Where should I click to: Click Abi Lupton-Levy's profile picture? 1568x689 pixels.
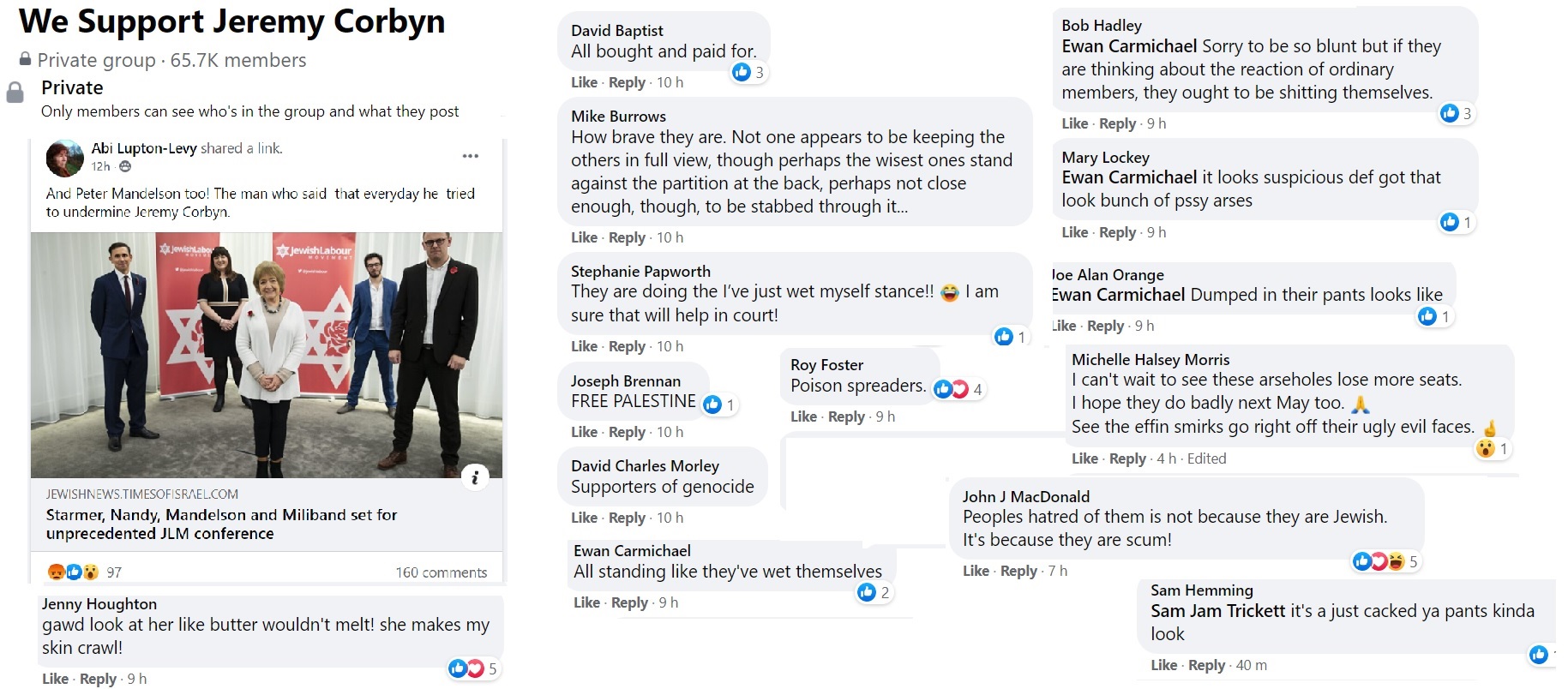point(64,158)
